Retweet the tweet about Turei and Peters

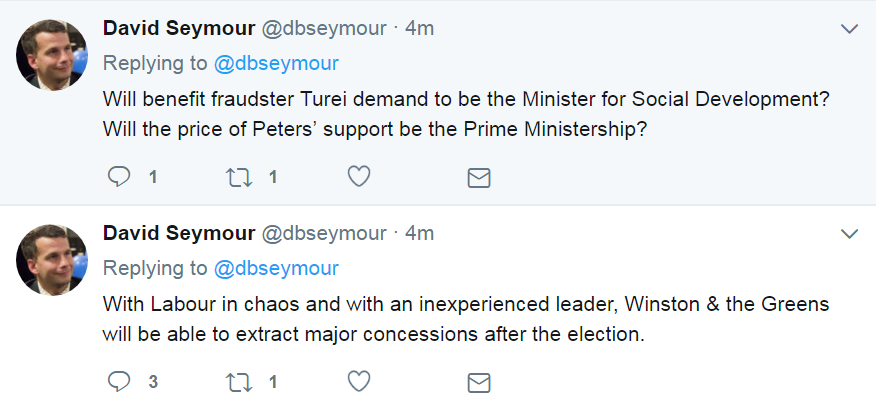pyautogui.click(x=239, y=177)
